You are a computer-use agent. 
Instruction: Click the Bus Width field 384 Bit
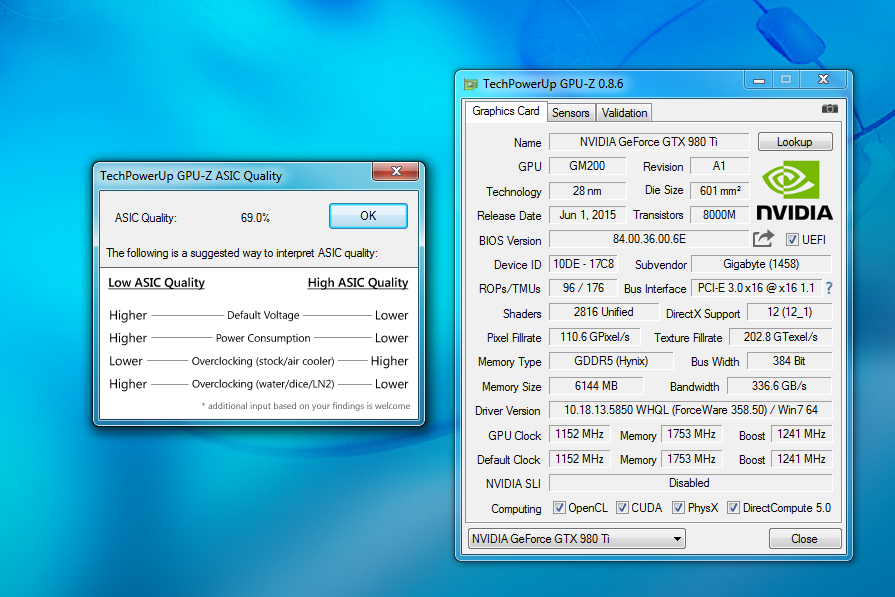789,361
